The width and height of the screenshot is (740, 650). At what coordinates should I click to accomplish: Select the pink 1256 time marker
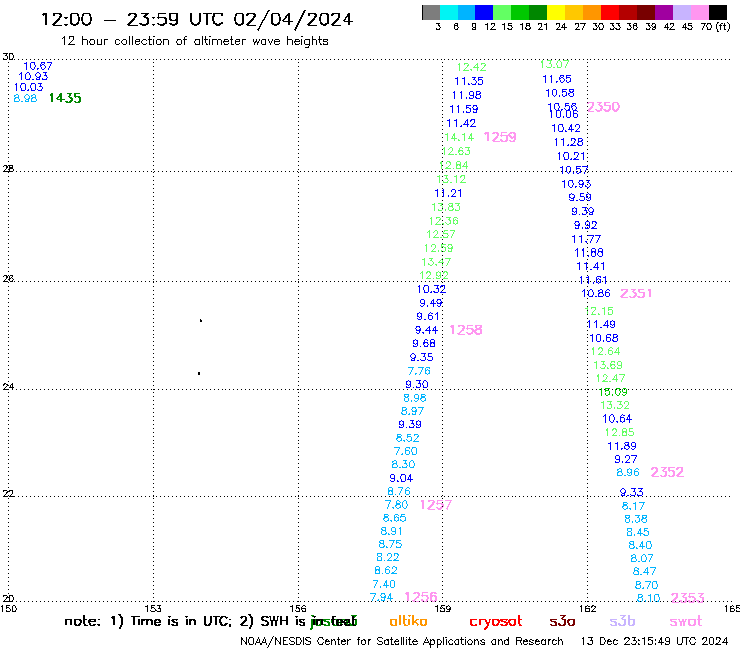click(421, 597)
